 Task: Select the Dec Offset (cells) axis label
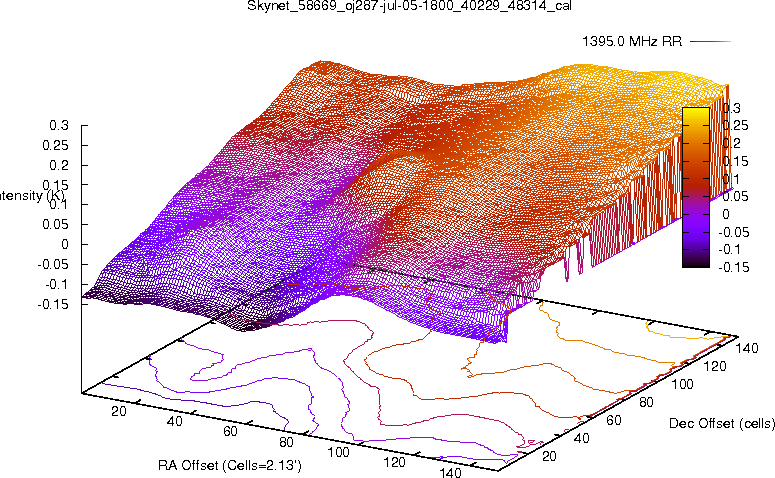pyautogui.click(x=722, y=423)
